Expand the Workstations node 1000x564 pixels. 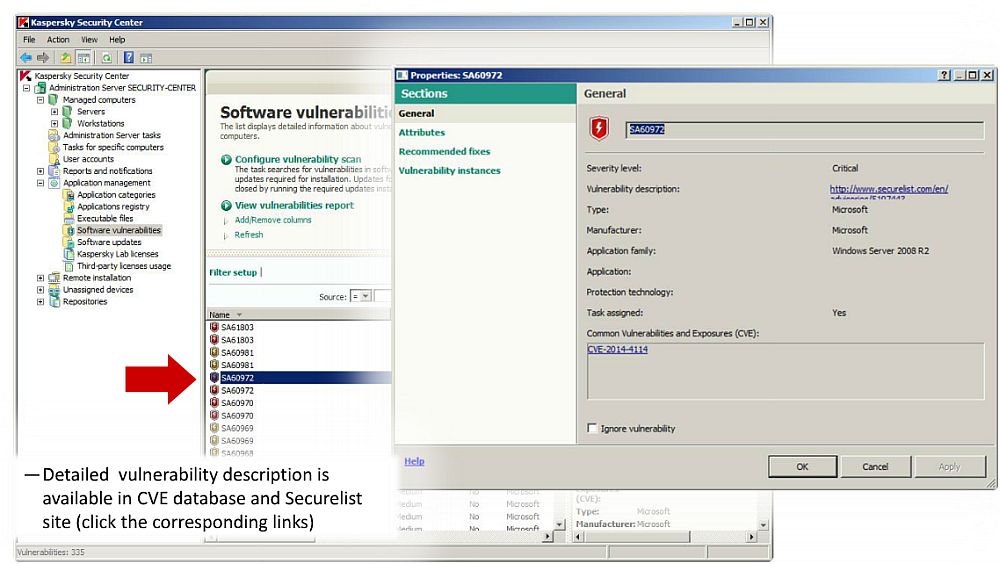click(x=54, y=124)
